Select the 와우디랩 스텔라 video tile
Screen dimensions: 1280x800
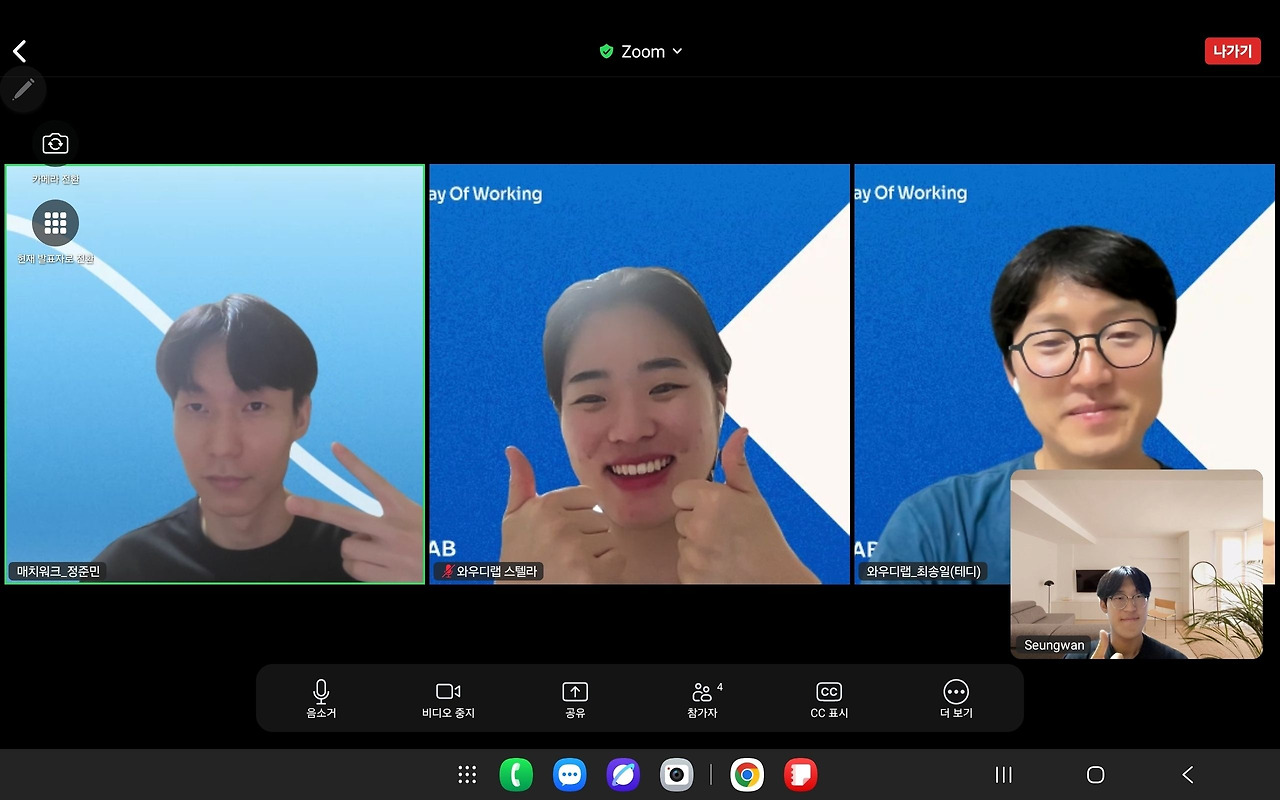(x=639, y=374)
